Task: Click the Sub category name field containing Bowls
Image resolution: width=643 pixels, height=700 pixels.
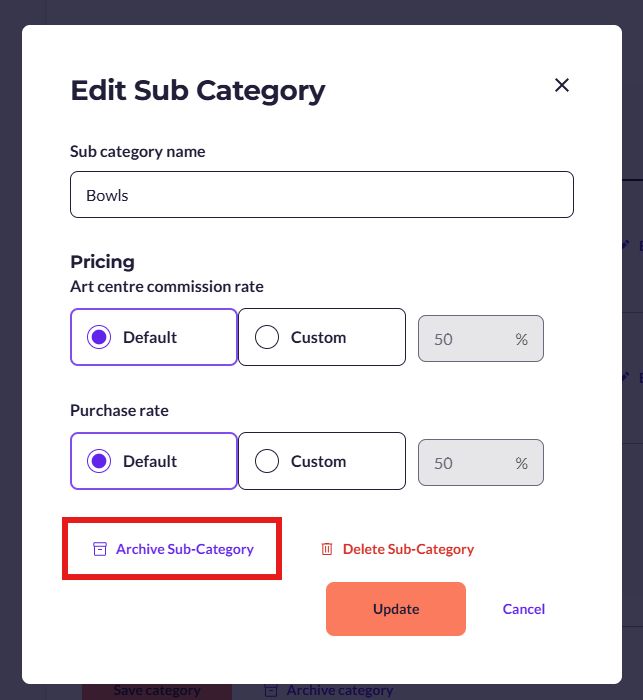Action: (x=322, y=195)
